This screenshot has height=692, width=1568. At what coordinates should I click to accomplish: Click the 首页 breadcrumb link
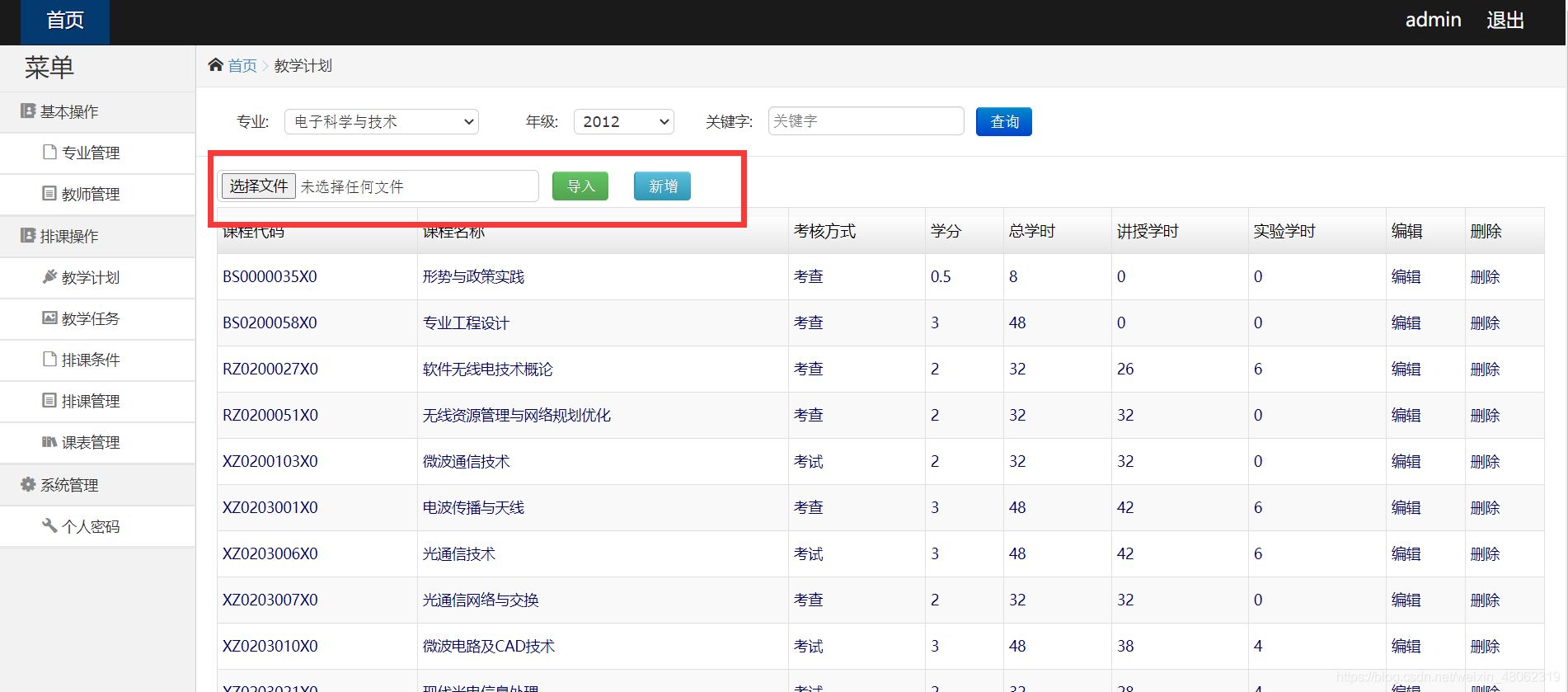point(242,65)
